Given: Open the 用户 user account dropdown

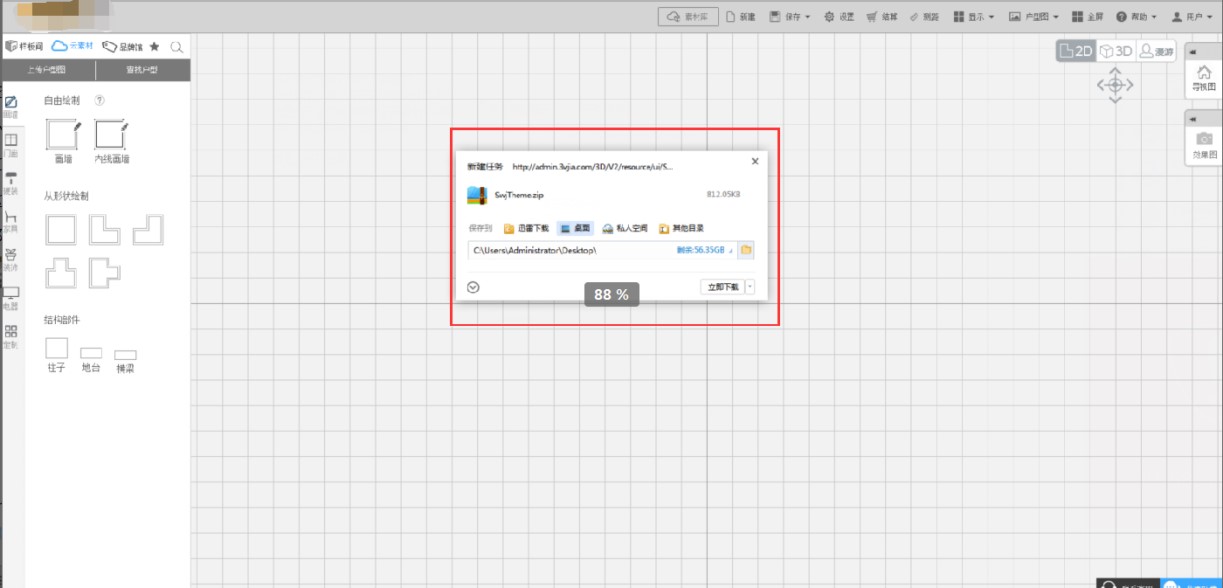Looking at the screenshot, I should pyautogui.click(x=1192, y=17).
